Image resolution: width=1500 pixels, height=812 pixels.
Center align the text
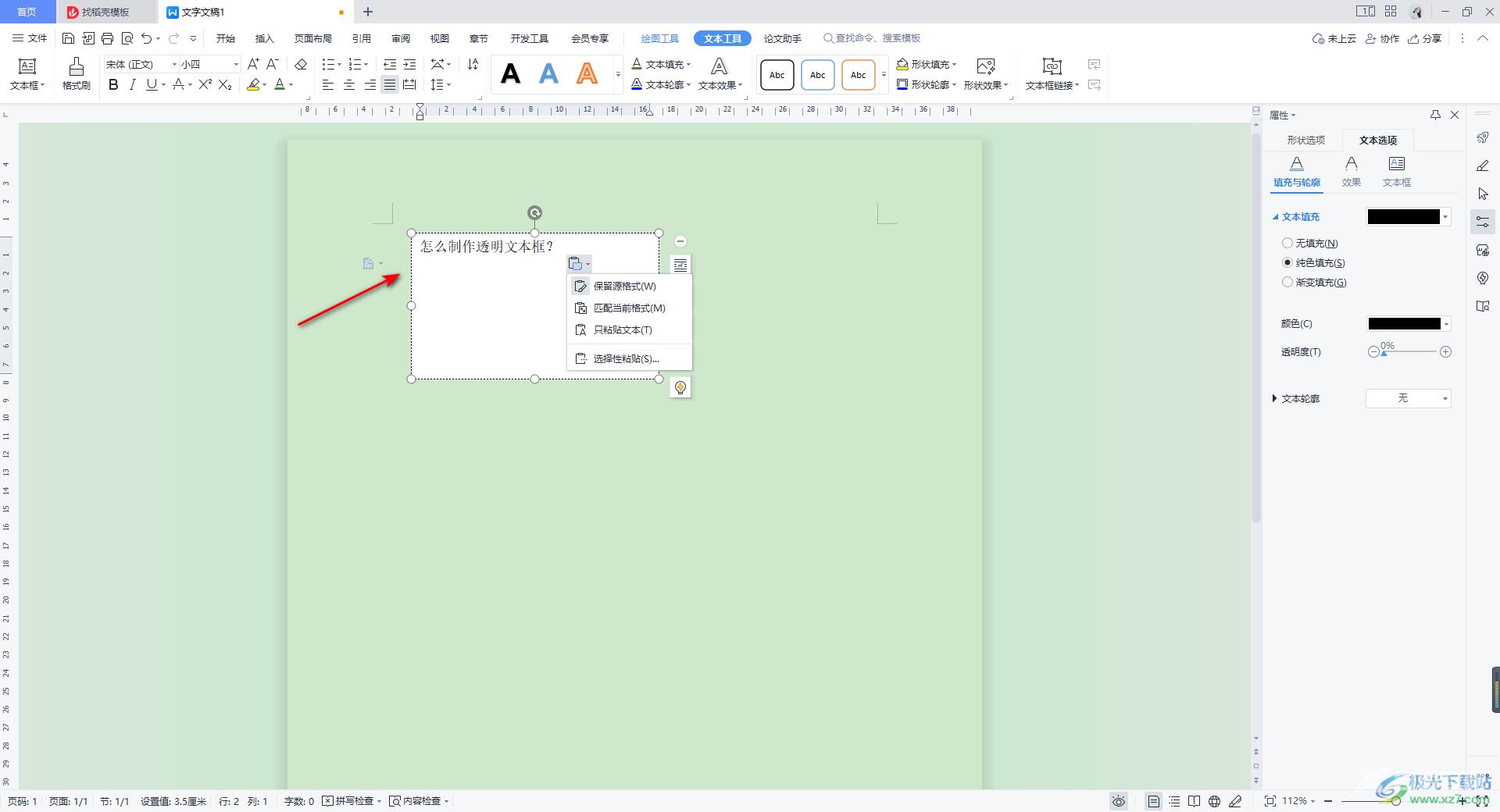click(349, 84)
